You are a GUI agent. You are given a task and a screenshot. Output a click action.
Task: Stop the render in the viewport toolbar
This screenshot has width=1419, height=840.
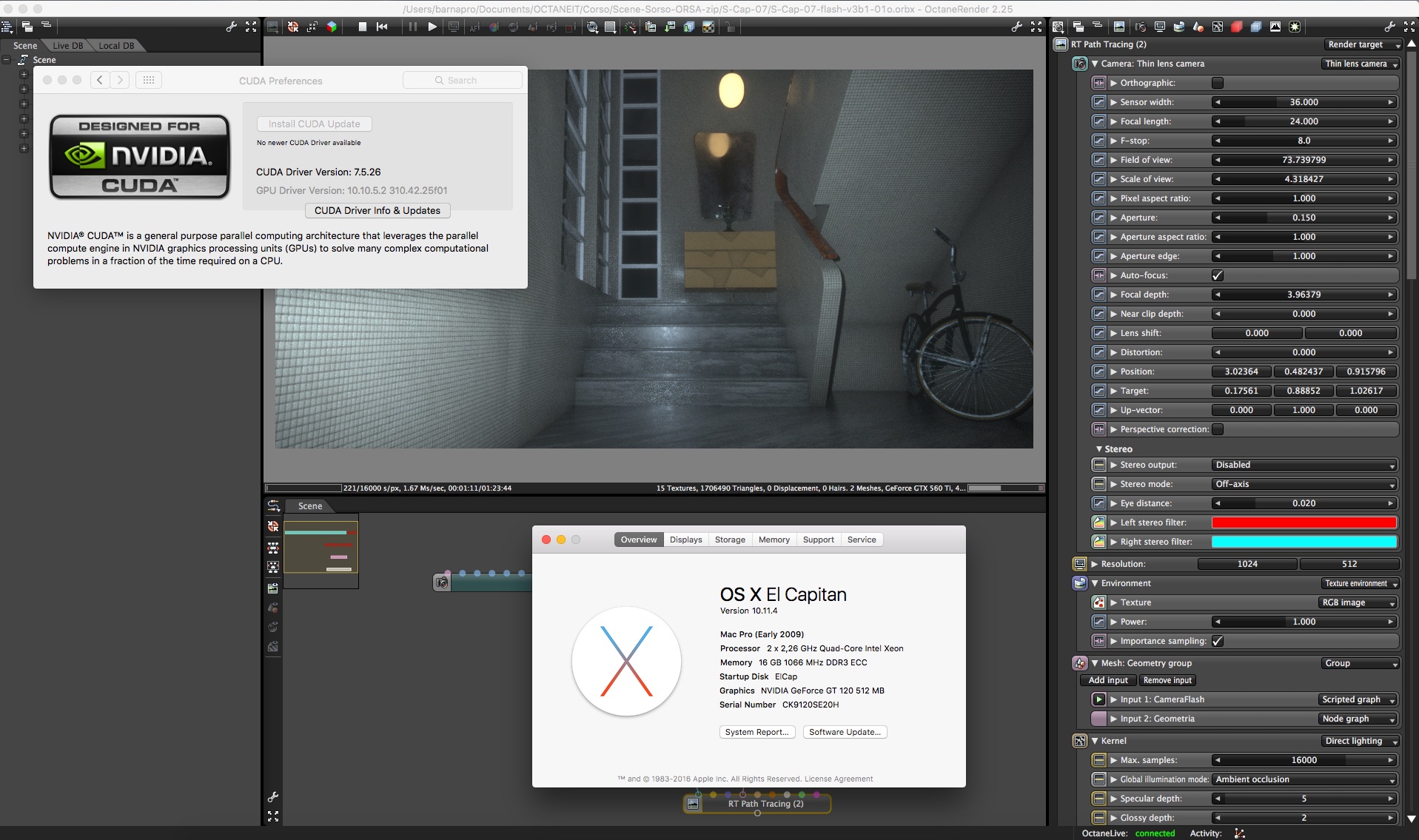[x=363, y=27]
